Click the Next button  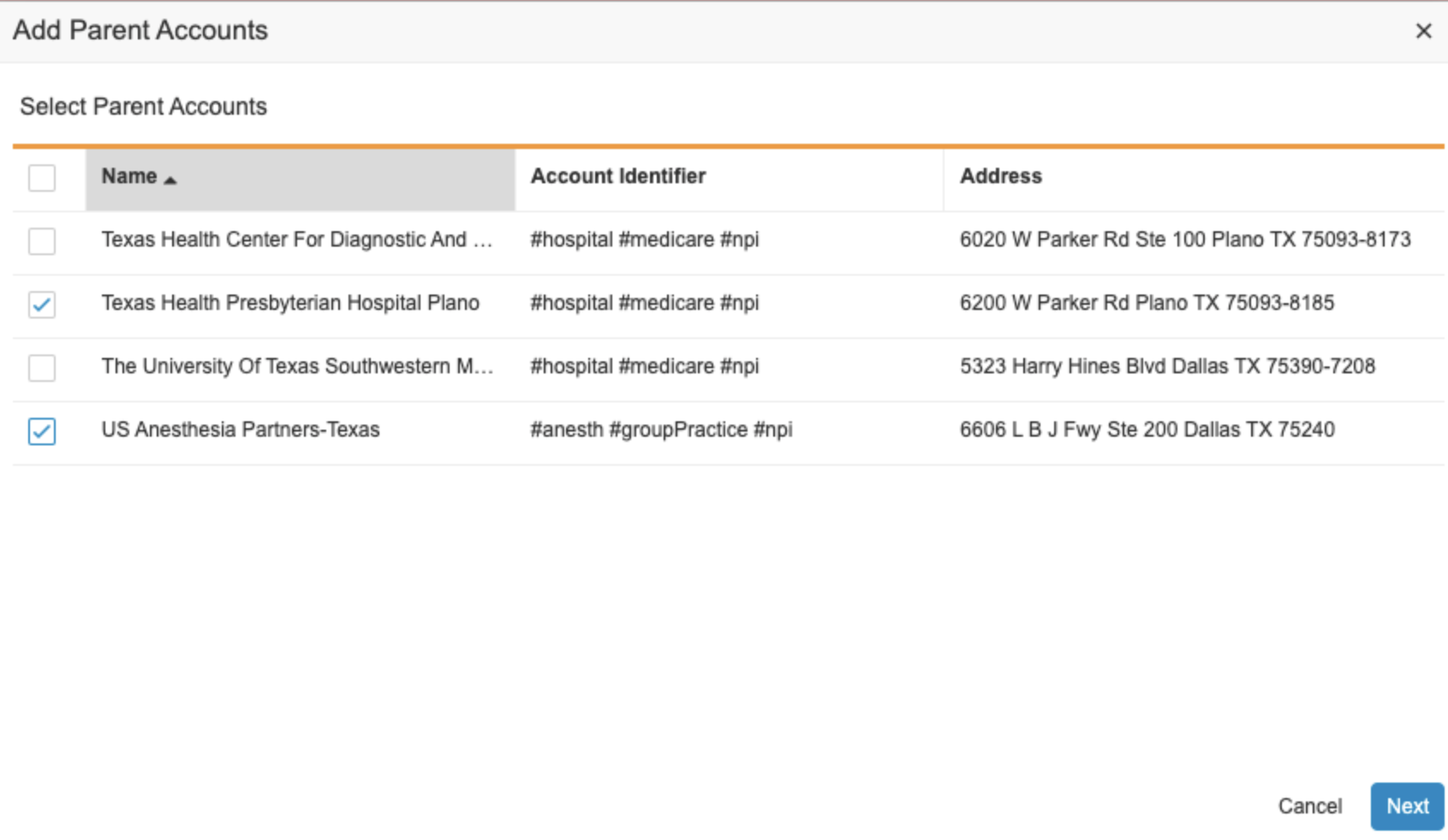(x=1406, y=807)
